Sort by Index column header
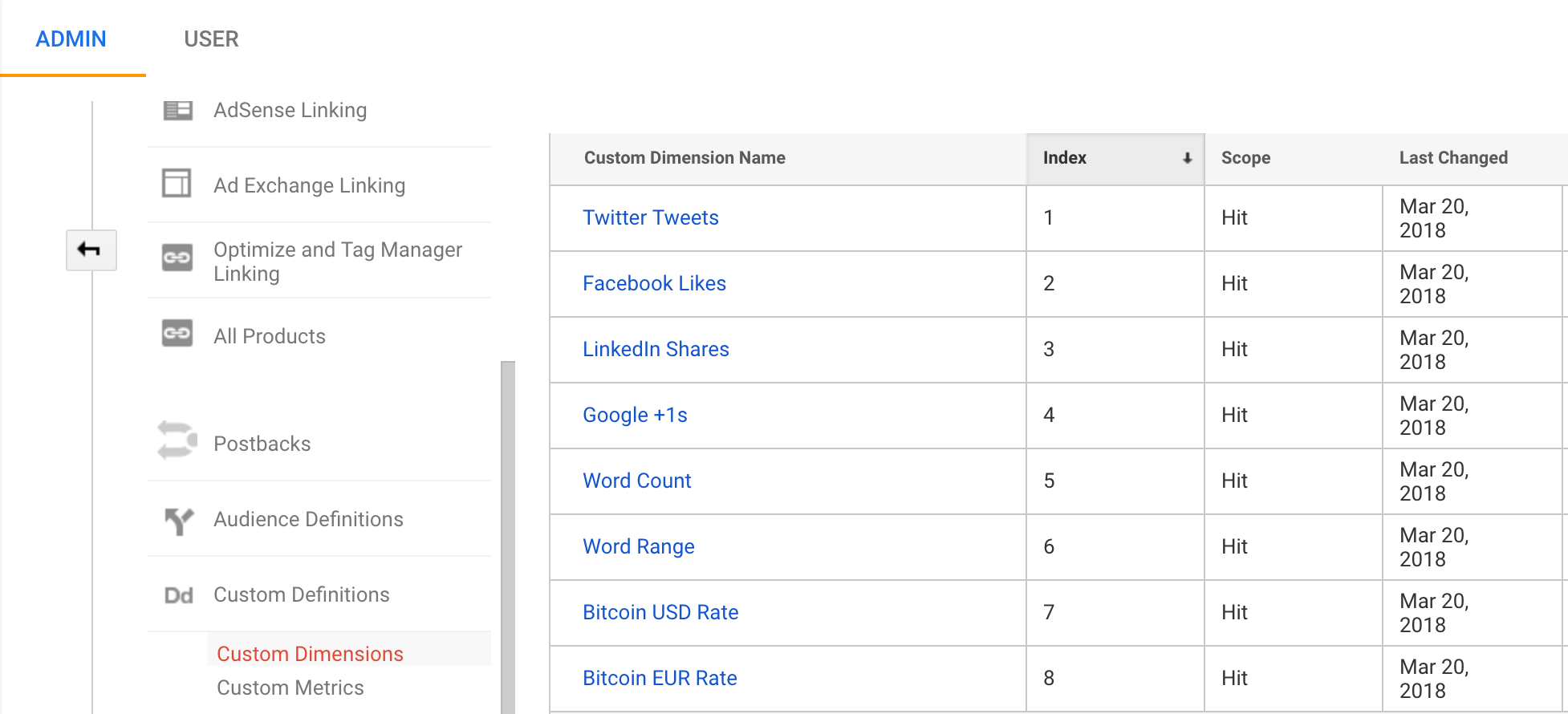This screenshot has height=714, width=1568. tap(1115, 159)
